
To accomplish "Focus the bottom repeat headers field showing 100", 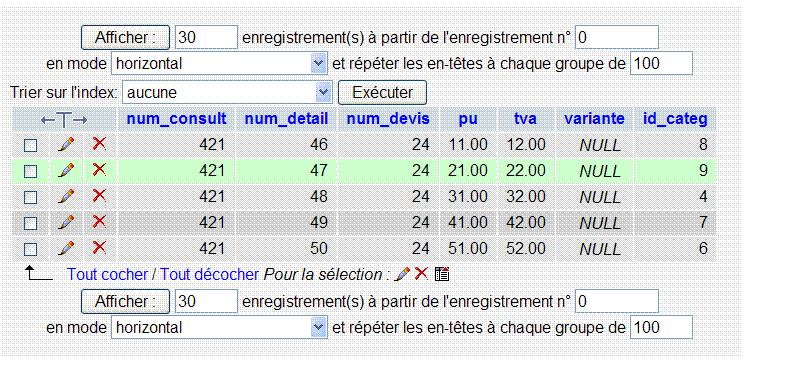I will pyautogui.click(x=661, y=327).
